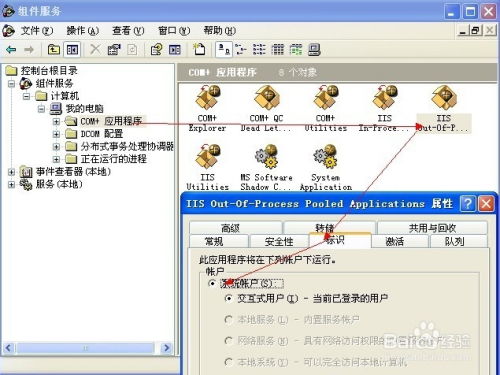Click the tree pane horizontal scrollbar thumb
Image resolution: width=500 pixels, height=375 pixels.
pos(86,348)
